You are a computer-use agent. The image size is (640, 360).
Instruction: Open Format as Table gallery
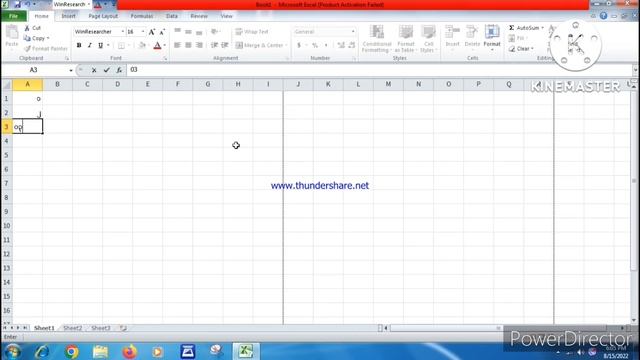tap(405, 39)
